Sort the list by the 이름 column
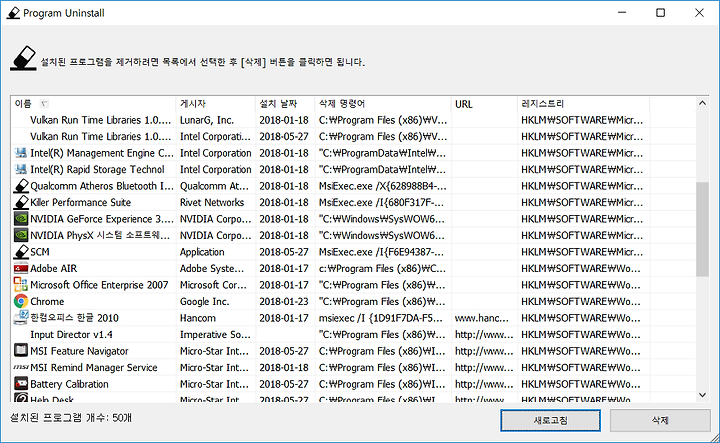 point(93,104)
